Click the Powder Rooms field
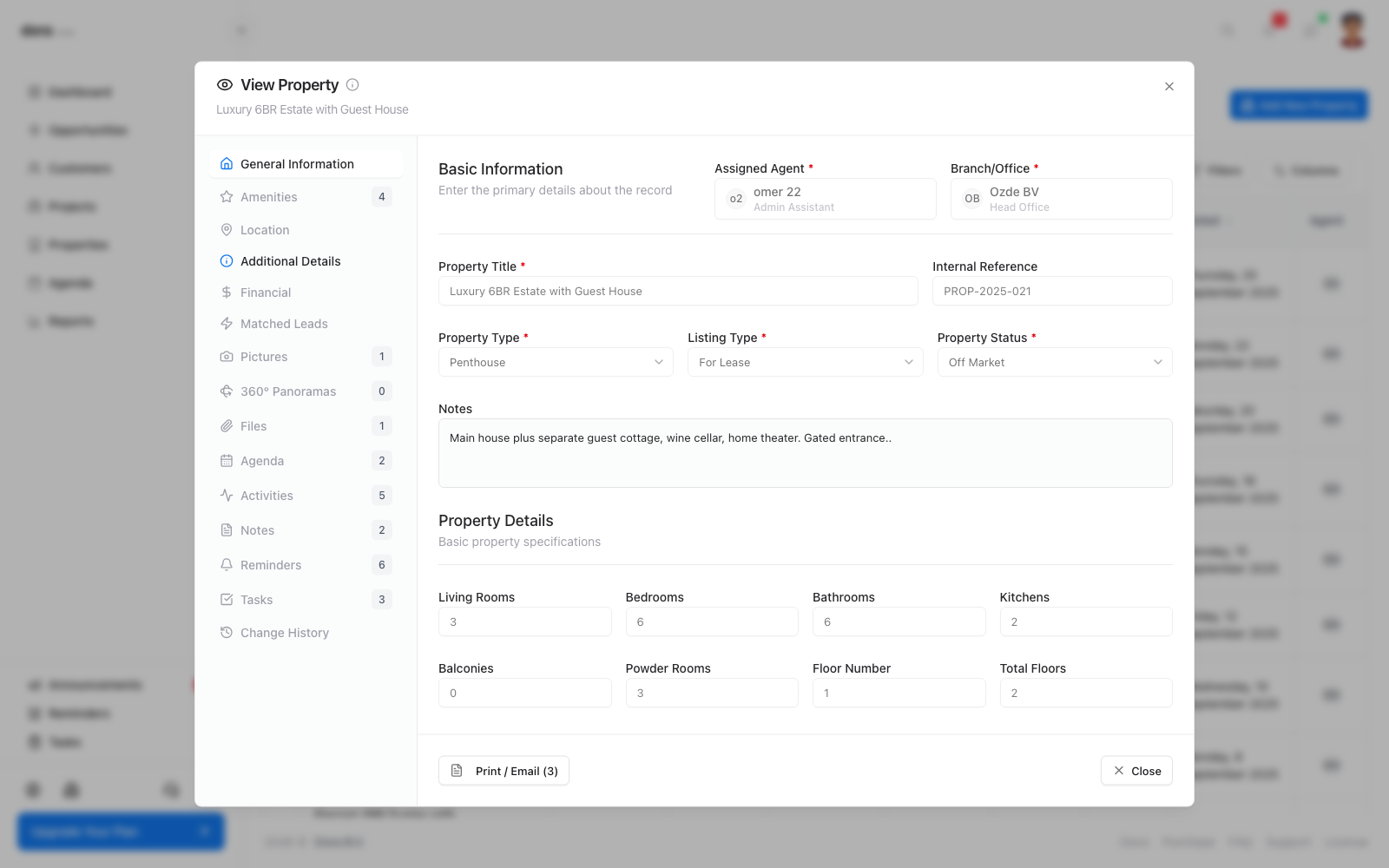The height and width of the screenshot is (868, 1389). [712, 693]
